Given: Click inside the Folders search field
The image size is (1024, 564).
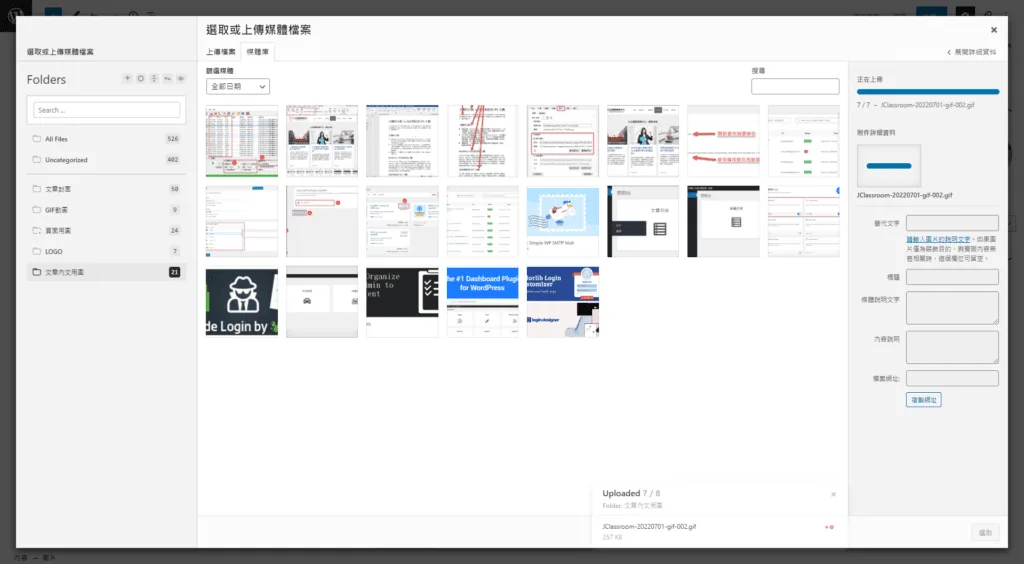Looking at the screenshot, I should tap(106, 110).
